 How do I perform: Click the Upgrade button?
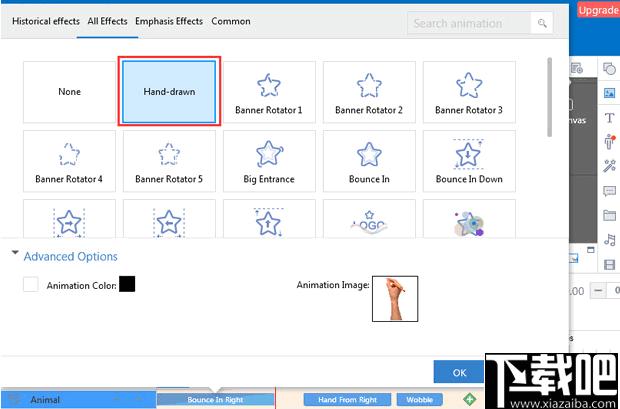599,10
